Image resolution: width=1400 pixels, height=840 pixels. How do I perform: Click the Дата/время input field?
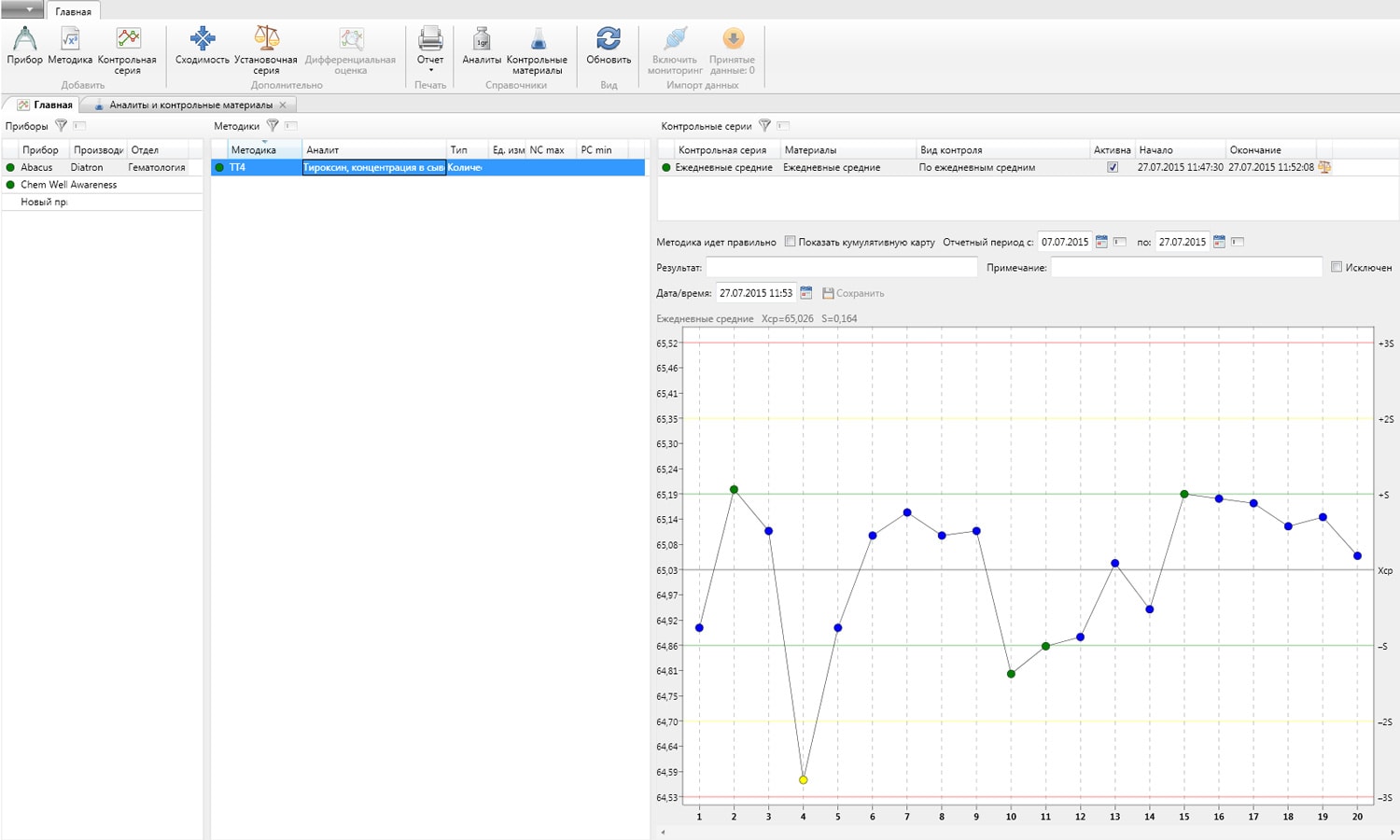tap(756, 293)
